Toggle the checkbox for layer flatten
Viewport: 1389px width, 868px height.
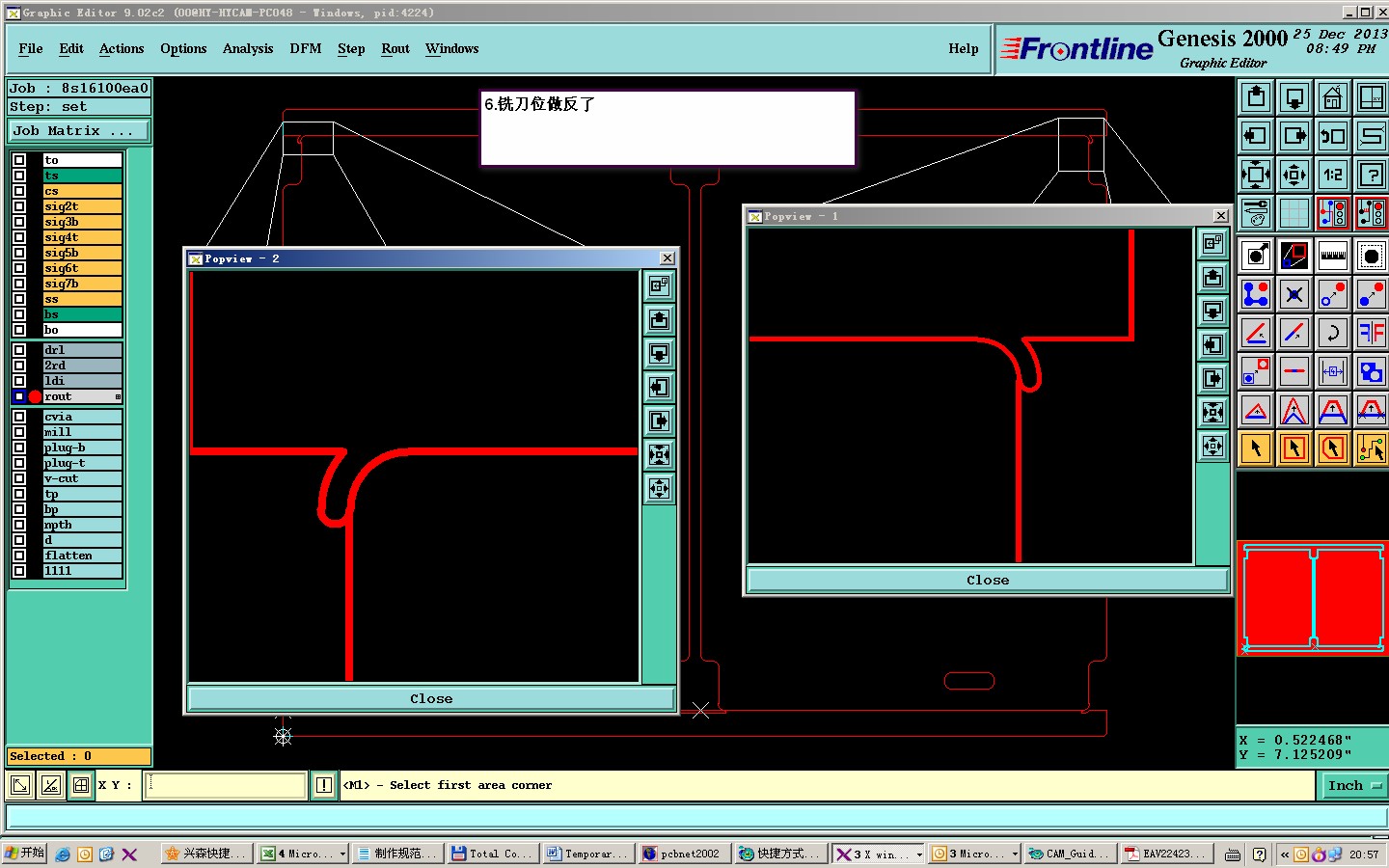pos(19,556)
